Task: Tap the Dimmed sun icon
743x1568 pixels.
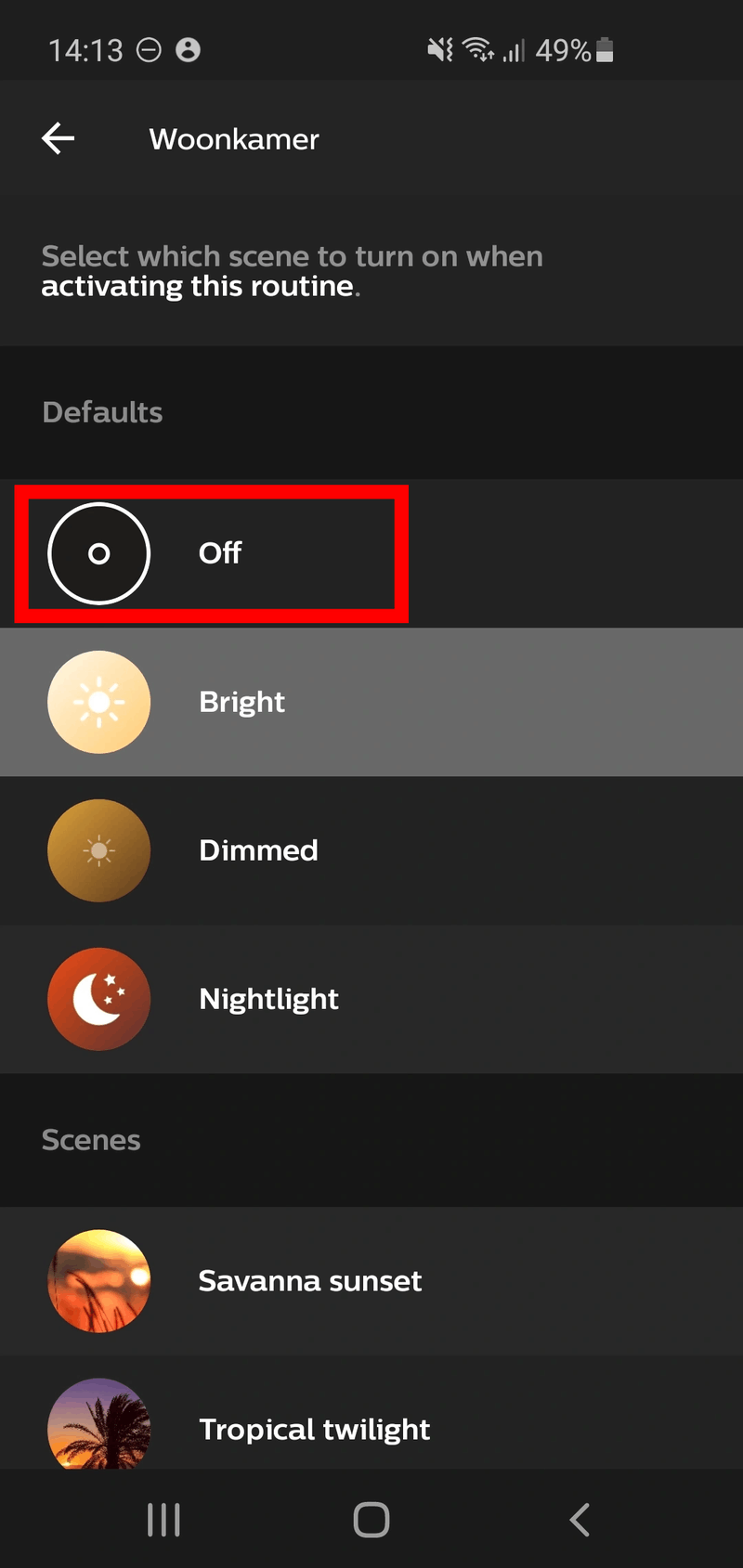Action: [x=98, y=850]
